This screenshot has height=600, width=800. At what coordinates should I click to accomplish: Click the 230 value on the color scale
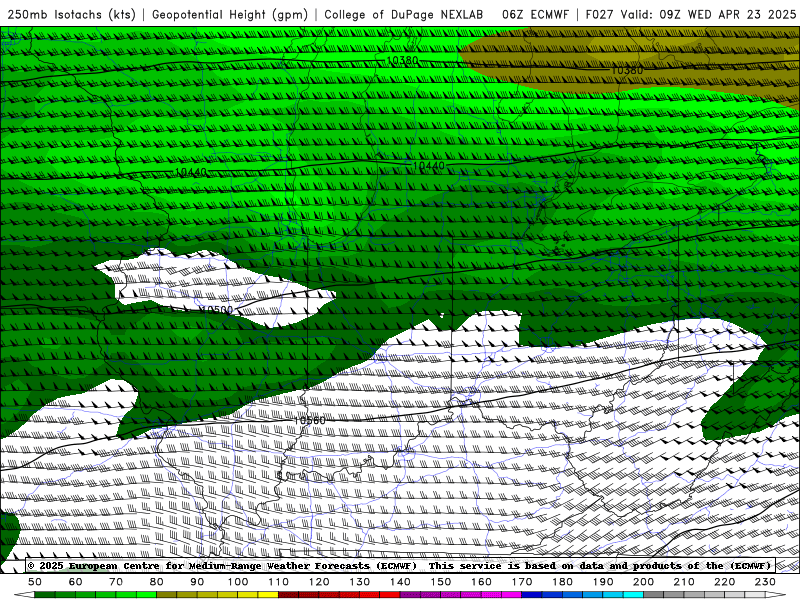(x=765, y=582)
